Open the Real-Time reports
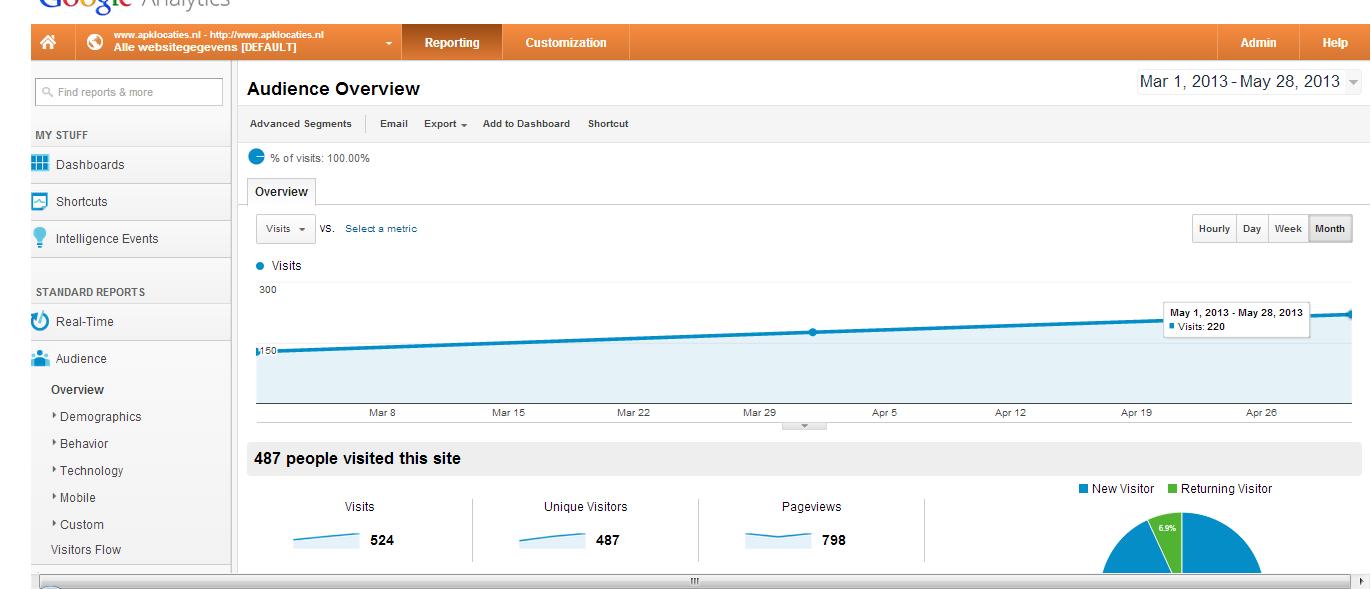The height and width of the screenshot is (589, 1371). click(85, 322)
